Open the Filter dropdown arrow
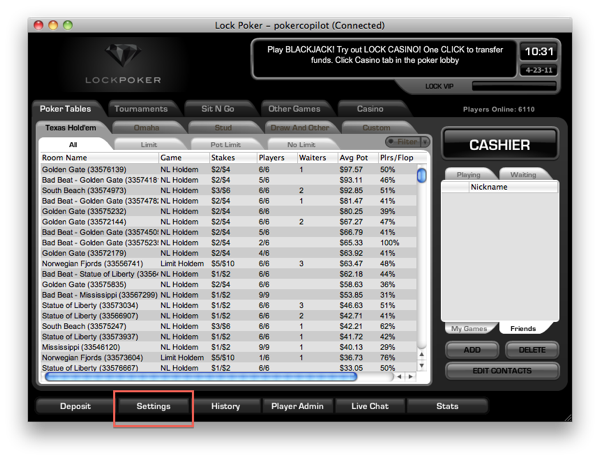Viewport: 600px width, 460px height. [425, 142]
